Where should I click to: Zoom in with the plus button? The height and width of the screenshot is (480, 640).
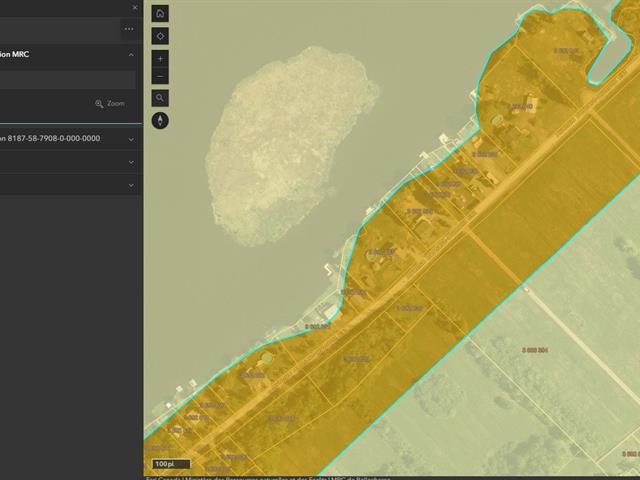click(161, 59)
